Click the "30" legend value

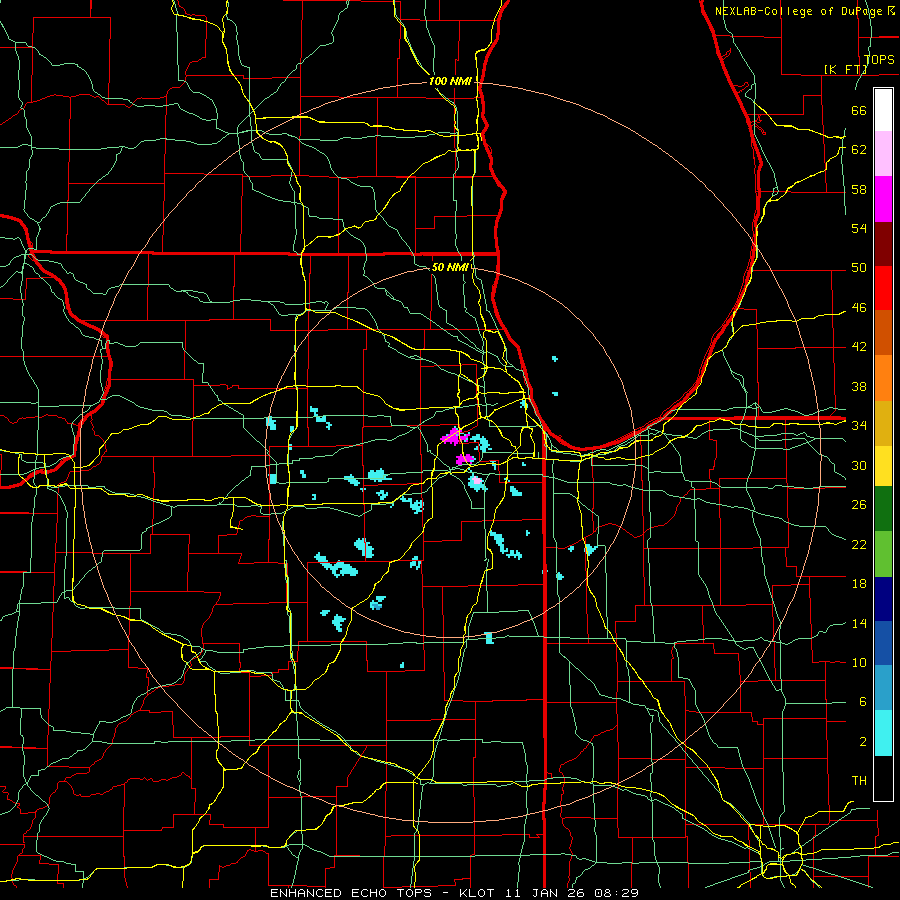point(859,465)
